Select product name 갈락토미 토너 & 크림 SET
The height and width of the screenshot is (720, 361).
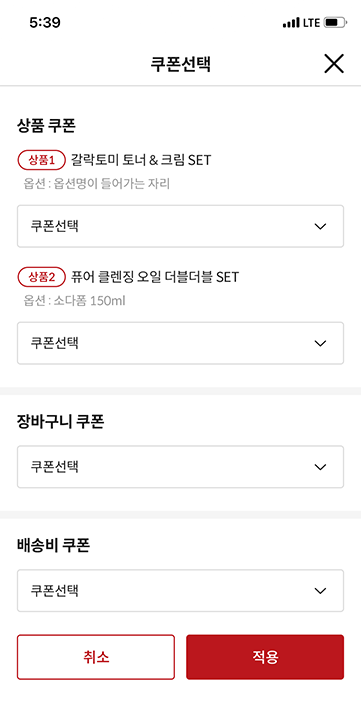point(141,160)
